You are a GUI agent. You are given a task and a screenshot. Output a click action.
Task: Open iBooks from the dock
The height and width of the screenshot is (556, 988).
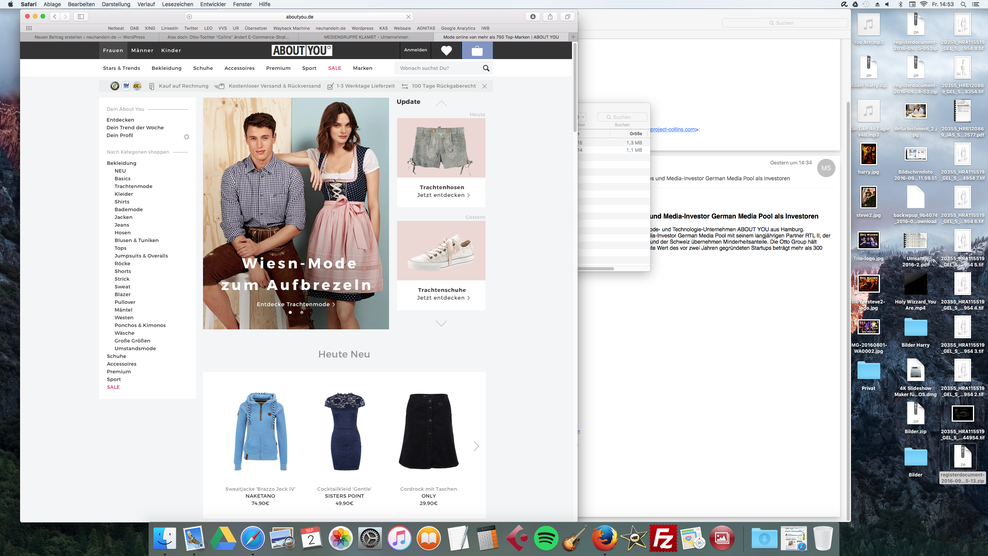(x=428, y=538)
